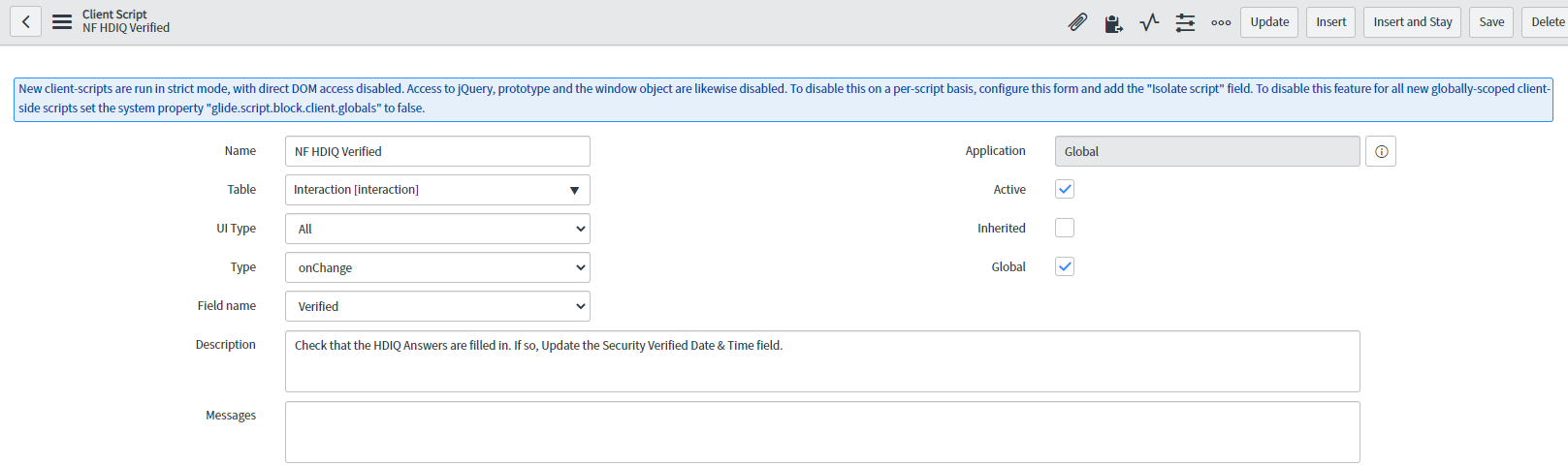Click the Insert and Stay button

[1412, 22]
